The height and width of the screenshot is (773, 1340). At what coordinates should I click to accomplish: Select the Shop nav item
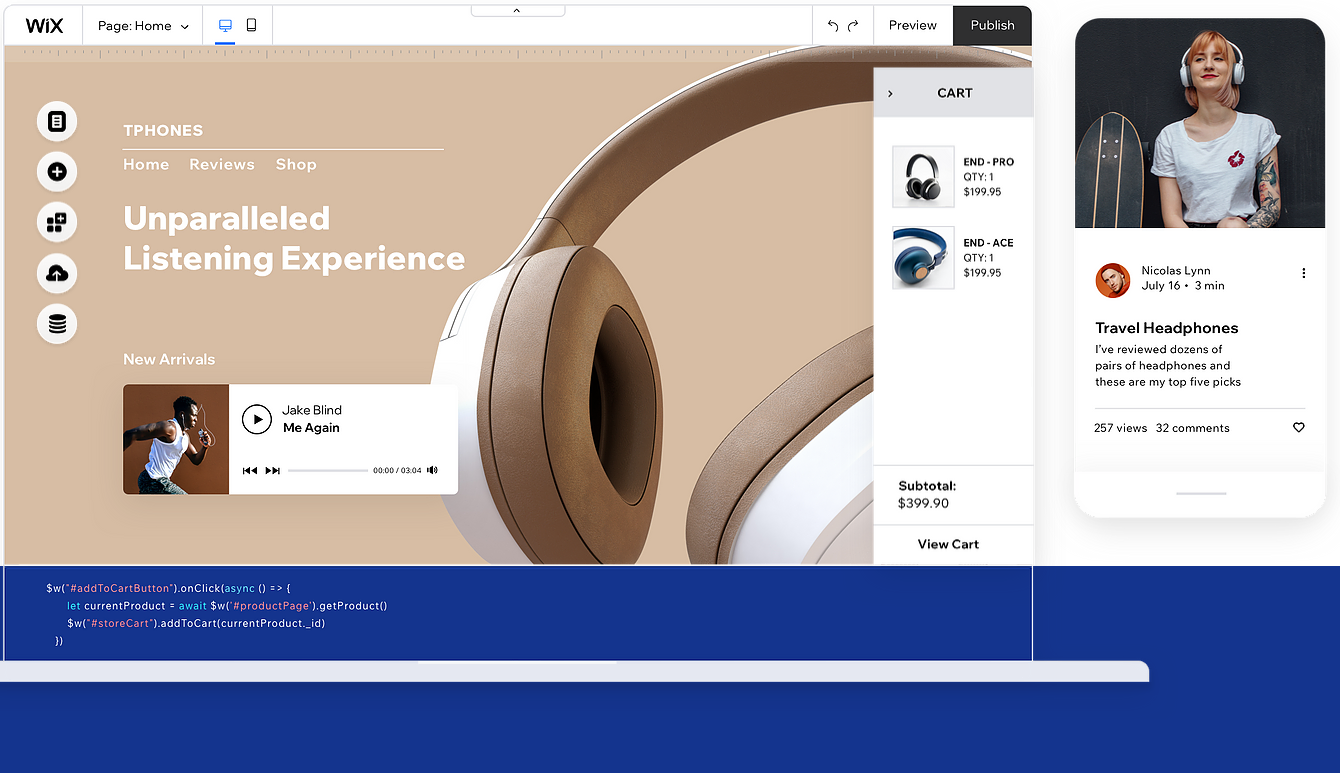click(296, 165)
